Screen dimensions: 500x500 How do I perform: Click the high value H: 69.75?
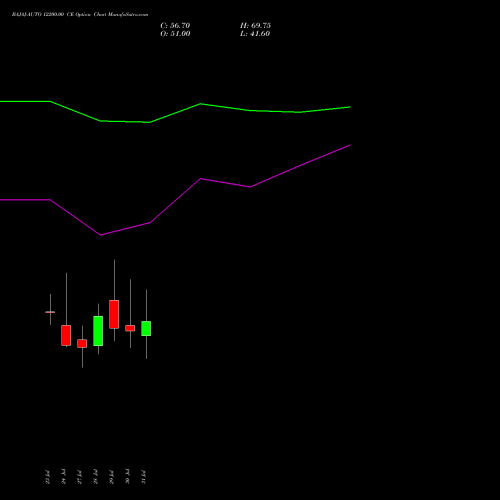point(255,26)
